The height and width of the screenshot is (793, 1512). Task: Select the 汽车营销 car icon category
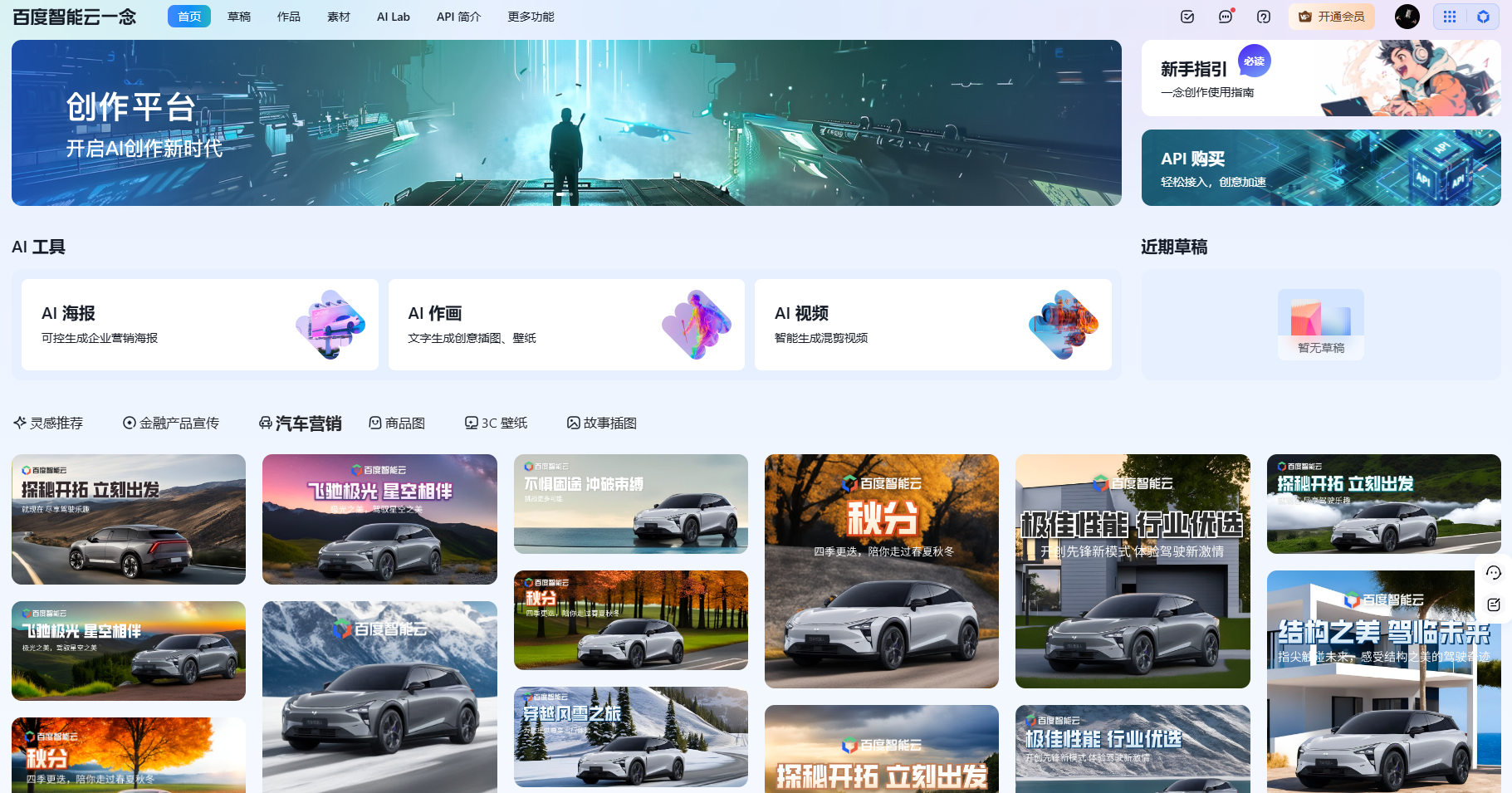265,422
